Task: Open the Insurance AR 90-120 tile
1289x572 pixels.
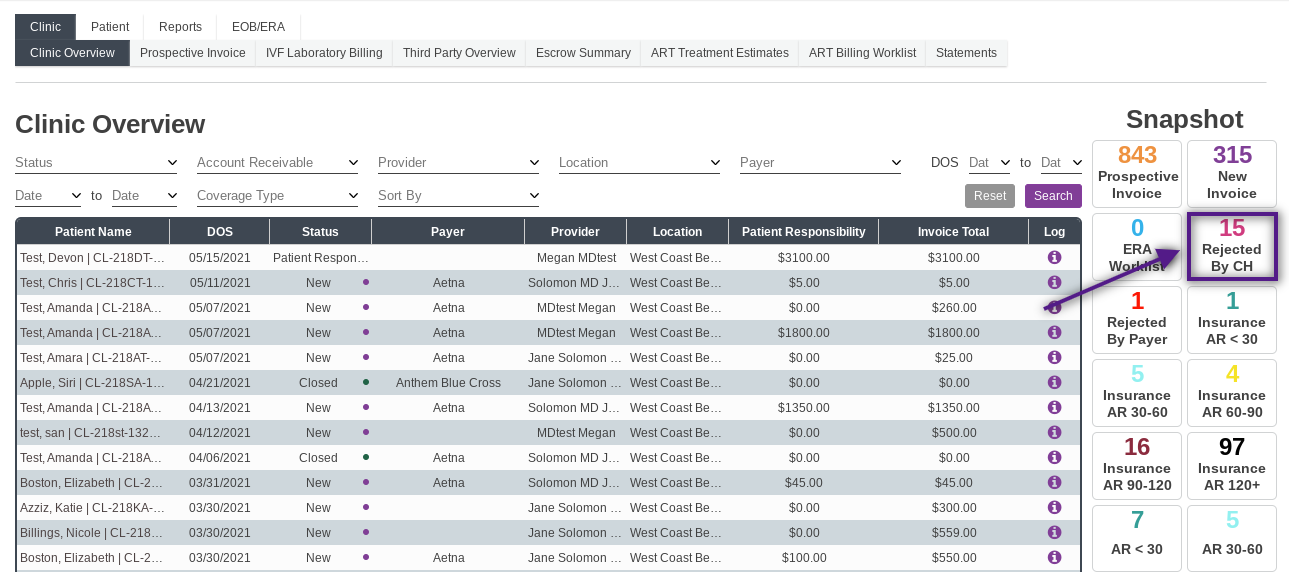Action: tap(1137, 465)
